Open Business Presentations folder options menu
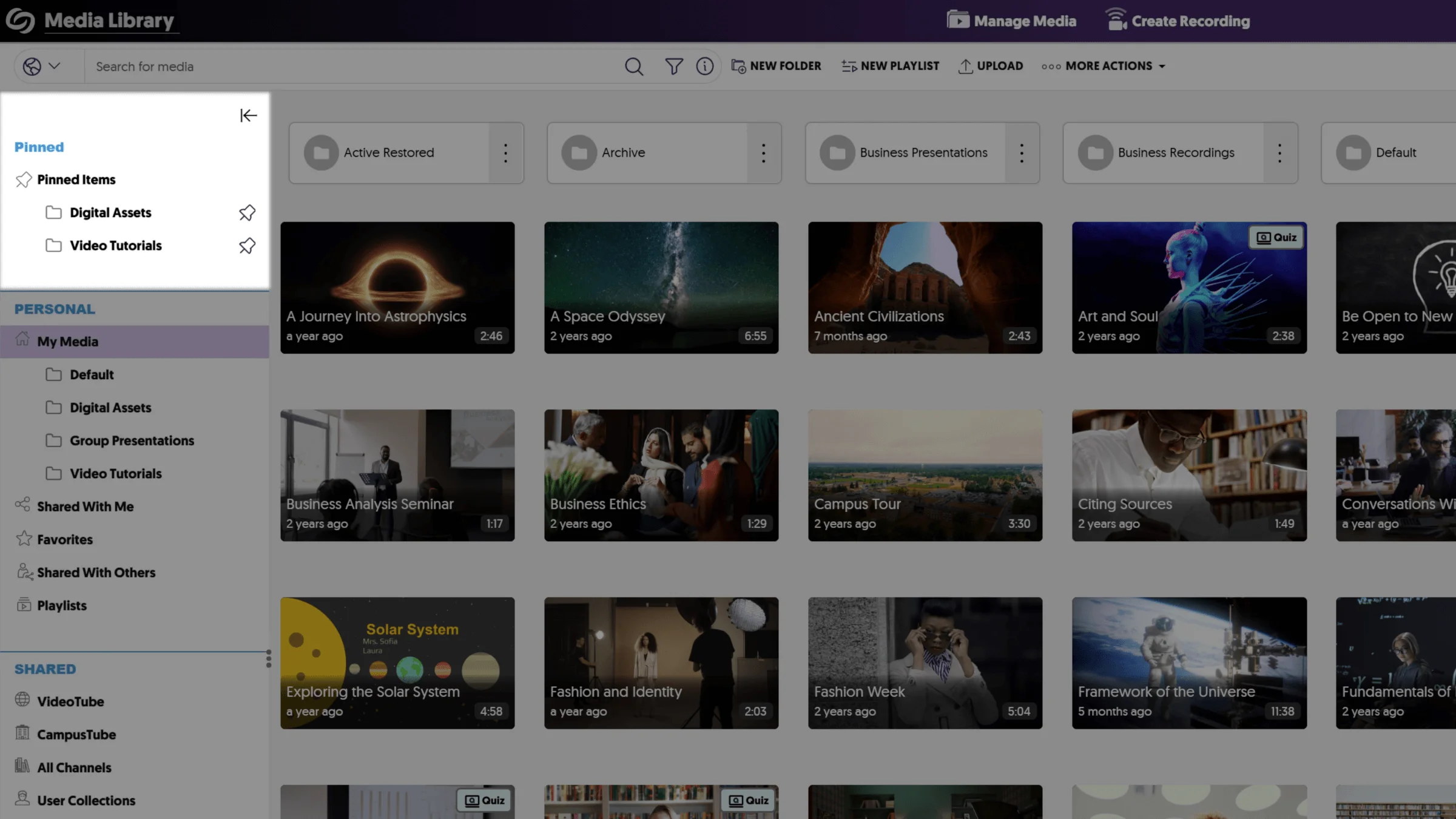The image size is (1456, 819). (1022, 153)
